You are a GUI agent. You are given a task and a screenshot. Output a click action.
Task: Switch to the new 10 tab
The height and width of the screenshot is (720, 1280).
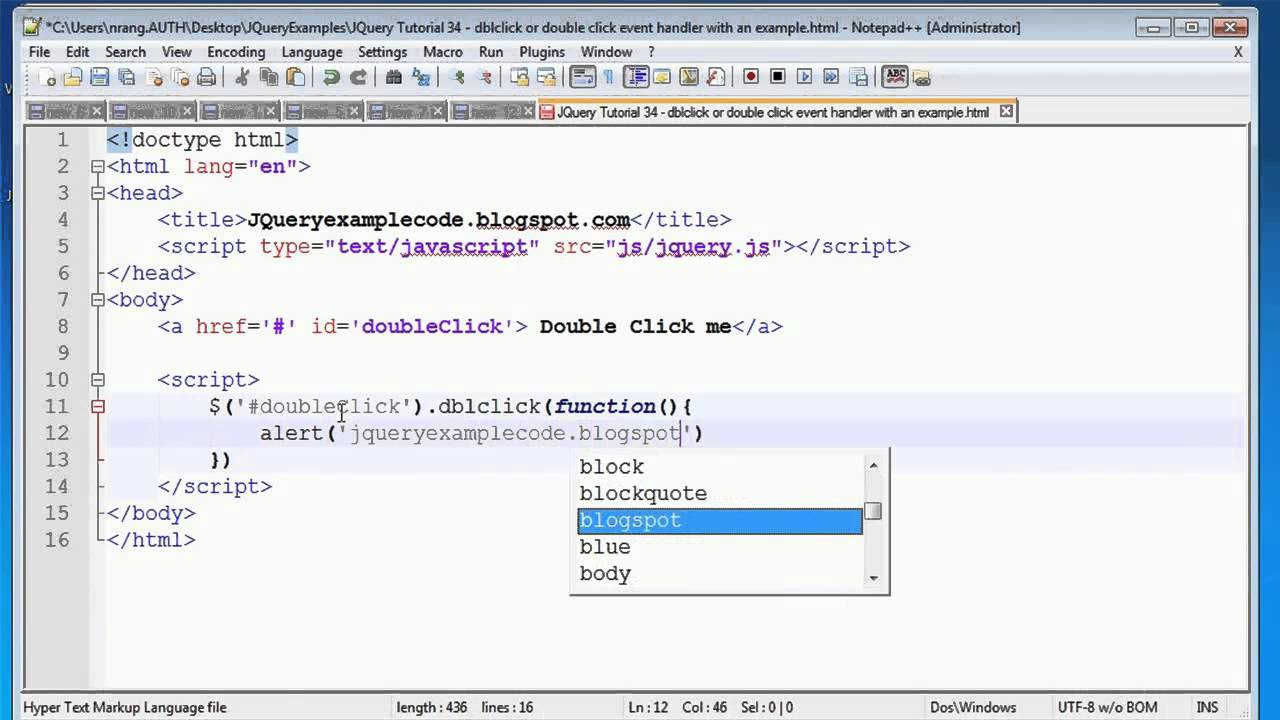point(152,112)
